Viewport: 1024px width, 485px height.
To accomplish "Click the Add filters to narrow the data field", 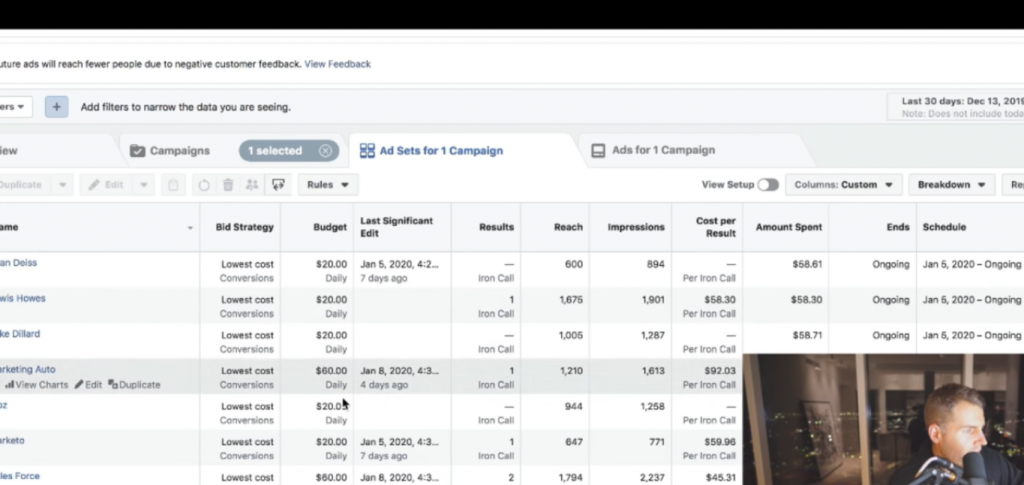I will (x=185, y=107).
